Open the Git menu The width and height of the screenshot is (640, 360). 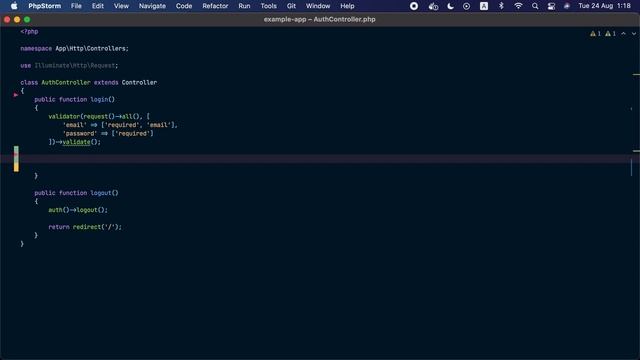[291, 6]
